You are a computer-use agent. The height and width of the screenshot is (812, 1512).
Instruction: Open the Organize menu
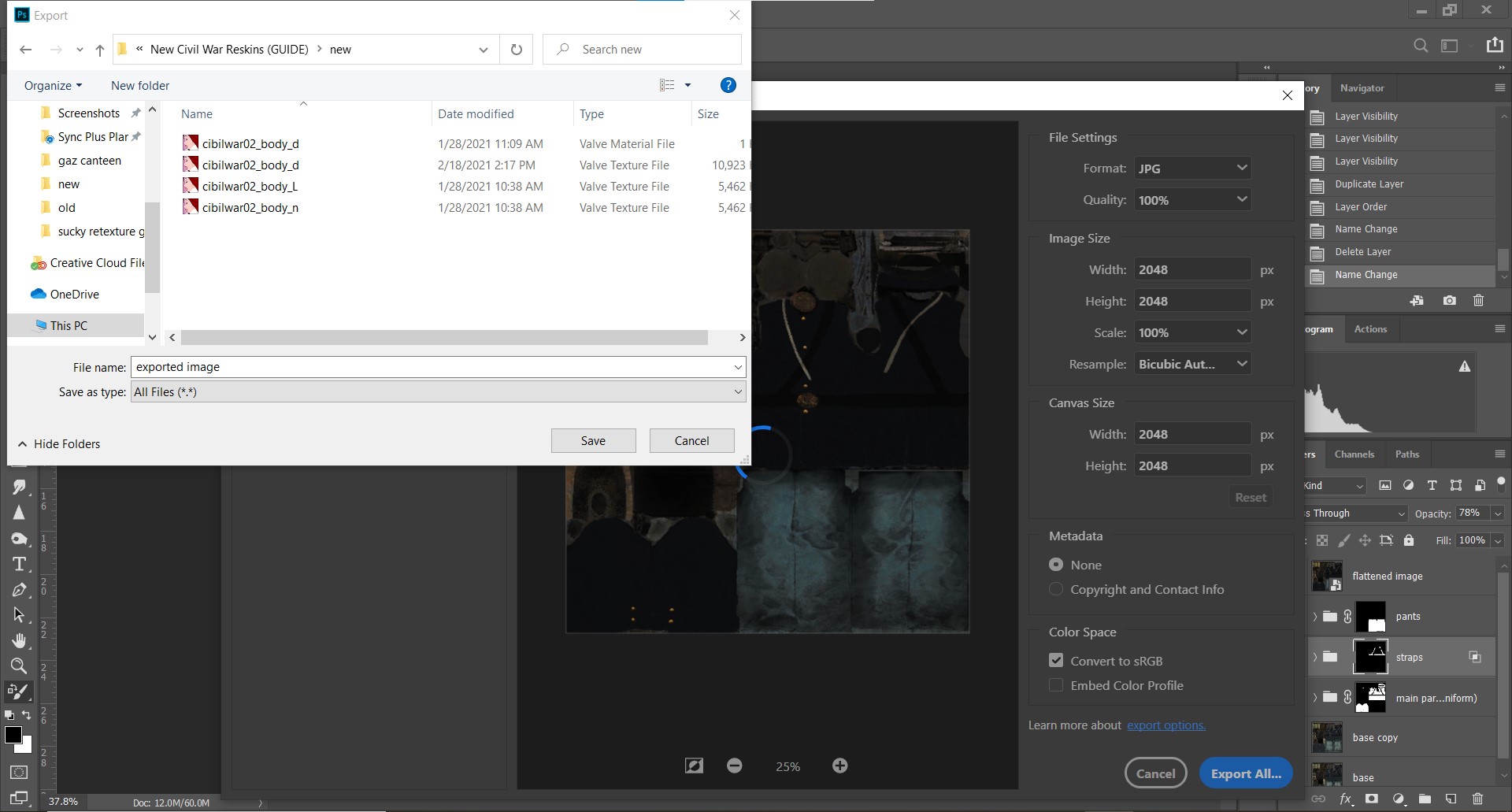(53, 85)
